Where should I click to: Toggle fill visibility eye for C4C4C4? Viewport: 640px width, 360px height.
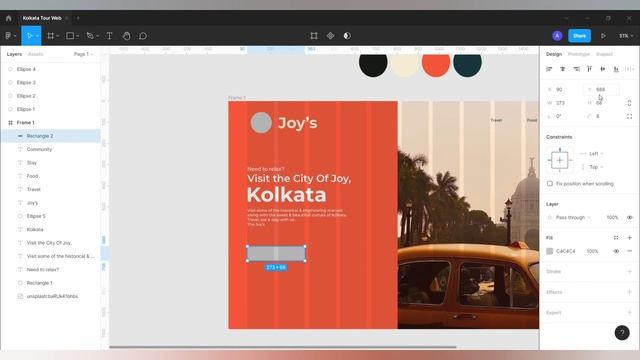pyautogui.click(x=616, y=251)
